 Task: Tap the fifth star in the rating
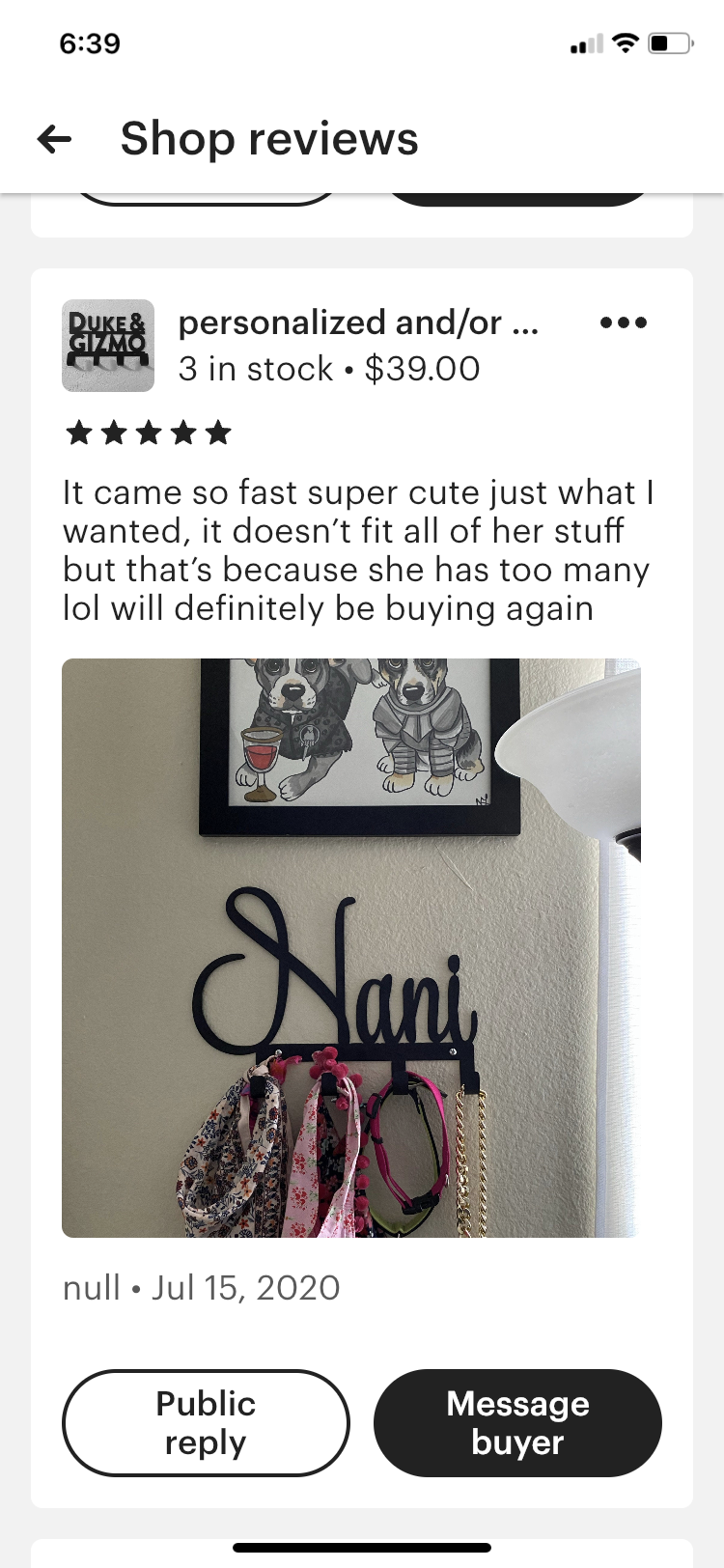218,433
